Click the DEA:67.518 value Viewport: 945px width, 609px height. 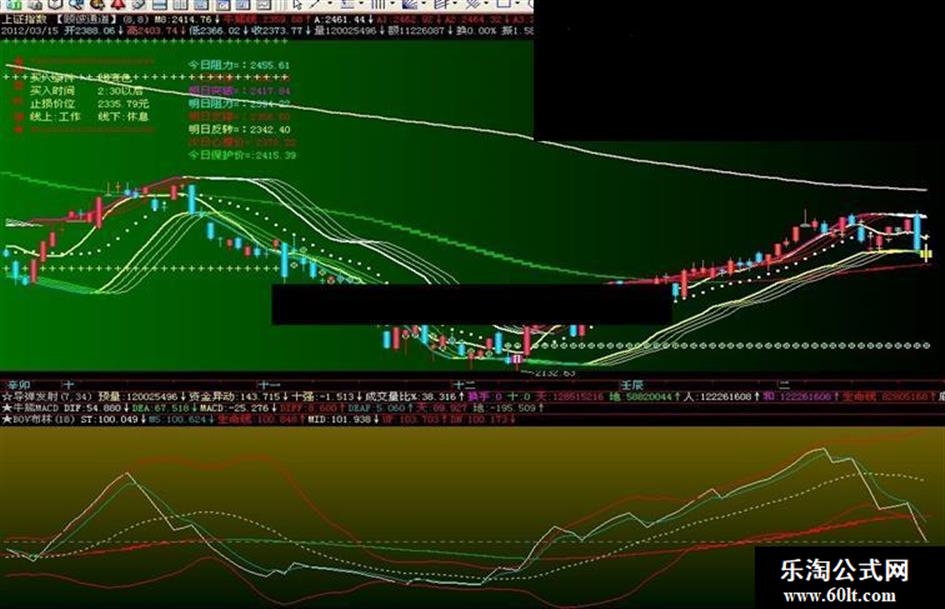point(160,408)
